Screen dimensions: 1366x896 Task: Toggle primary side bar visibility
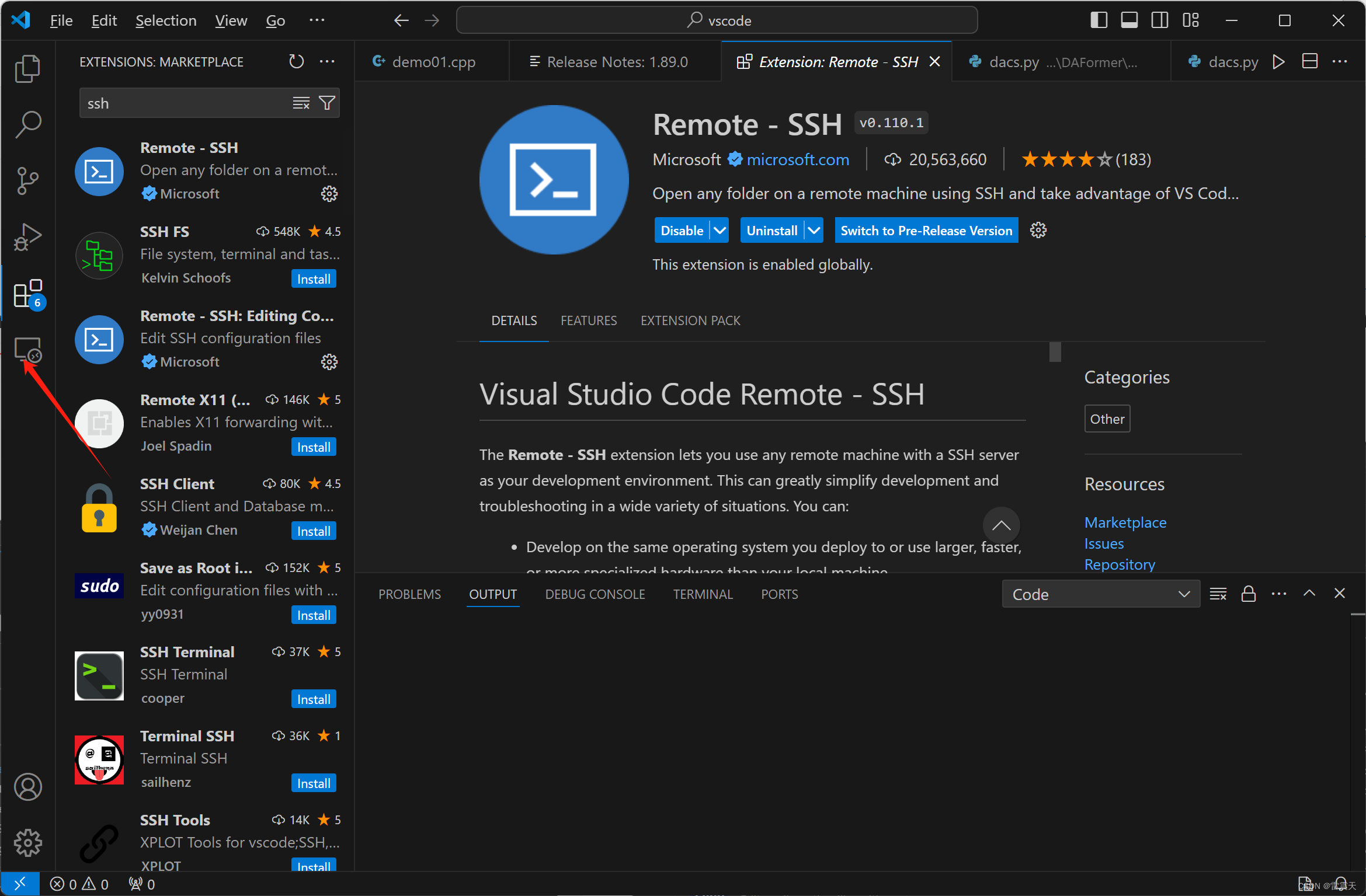tap(1099, 20)
